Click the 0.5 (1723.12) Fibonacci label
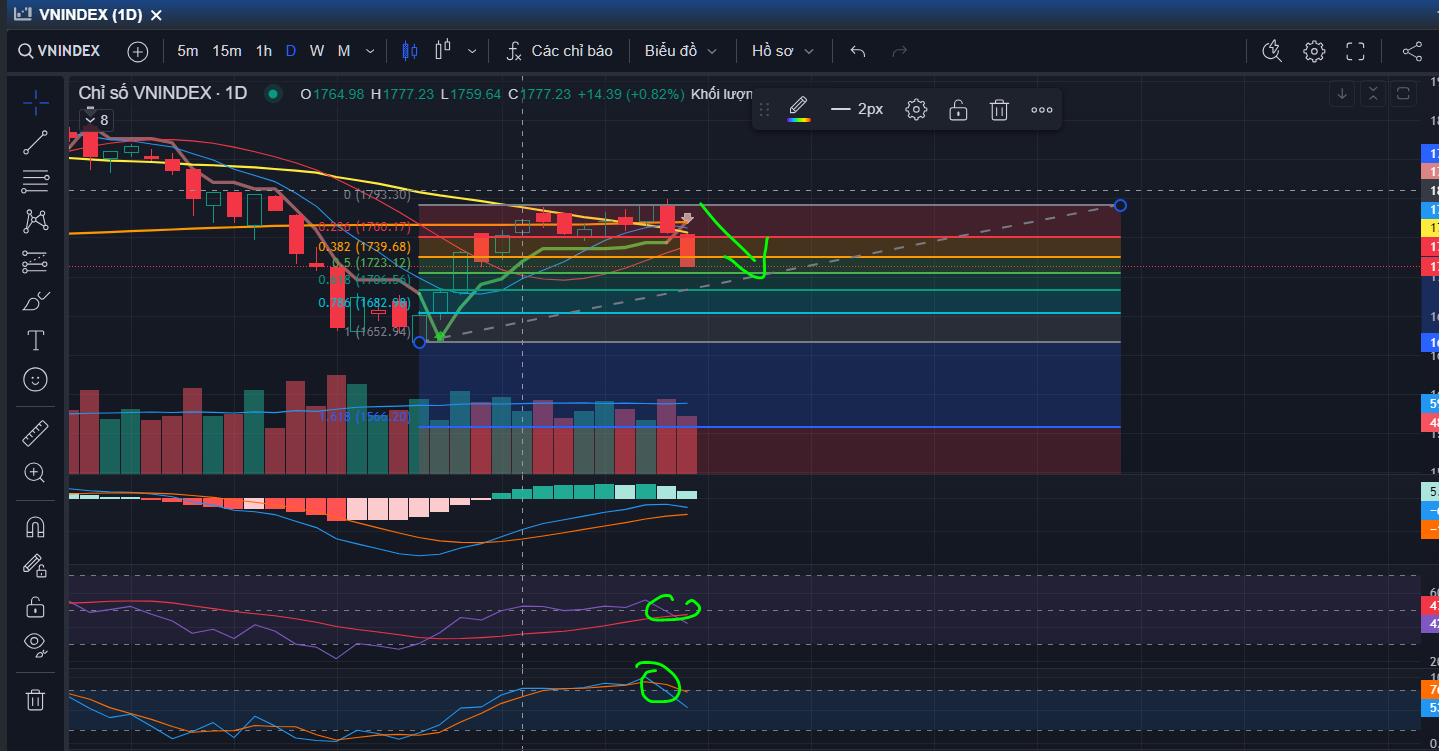Image resolution: width=1439 pixels, height=751 pixels. 370,263
